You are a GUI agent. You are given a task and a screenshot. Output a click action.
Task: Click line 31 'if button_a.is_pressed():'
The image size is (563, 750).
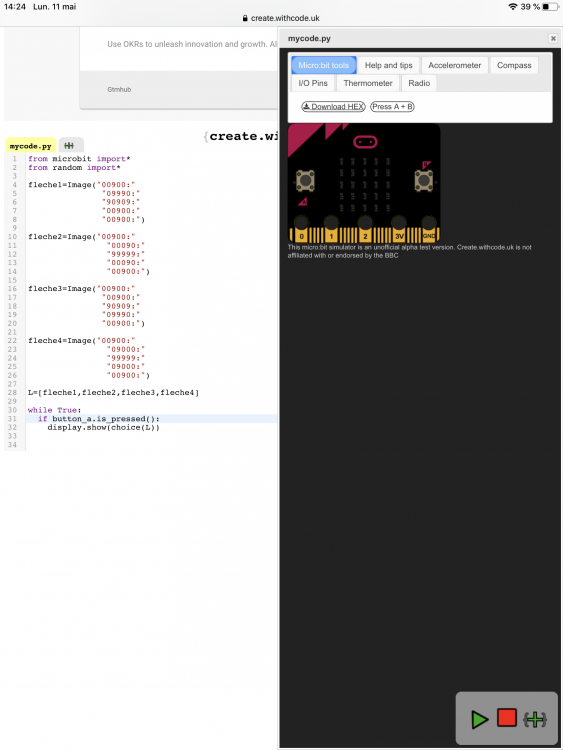click(99, 419)
